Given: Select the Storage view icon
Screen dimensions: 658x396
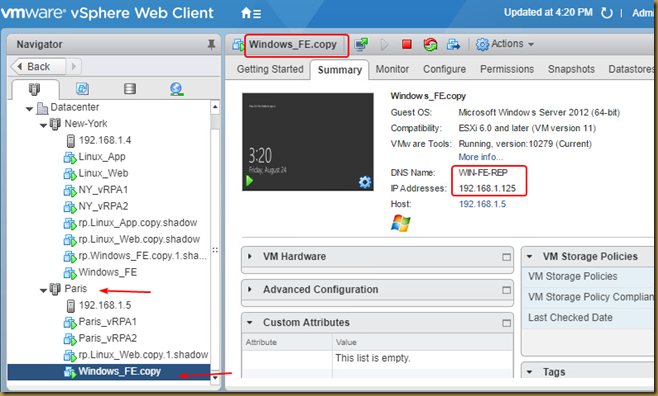Looking at the screenshot, I should [x=130, y=89].
